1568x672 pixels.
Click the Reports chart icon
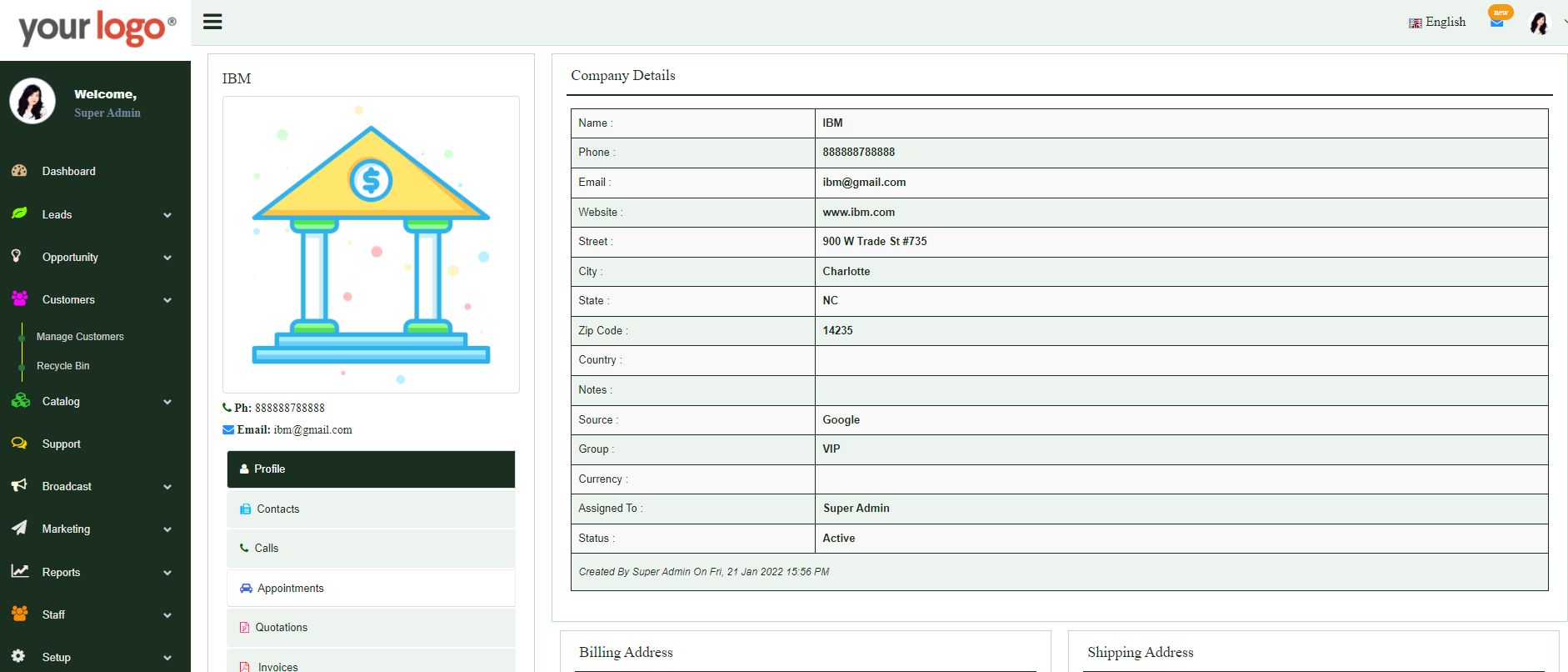click(20, 571)
